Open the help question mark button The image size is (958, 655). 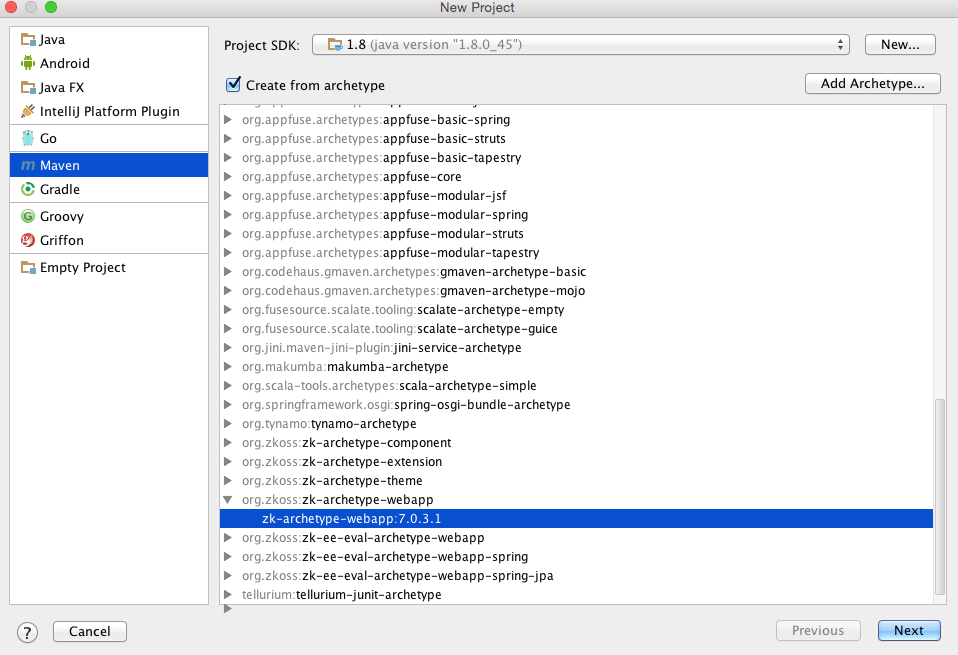tap(28, 631)
